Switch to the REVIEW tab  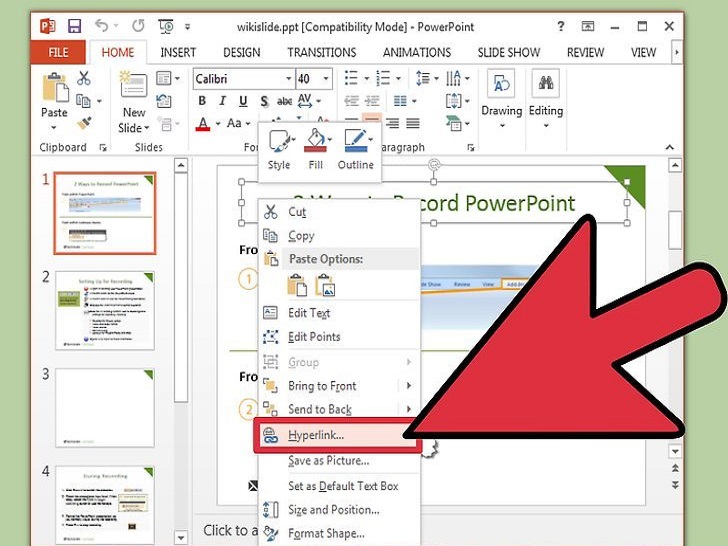click(x=585, y=52)
